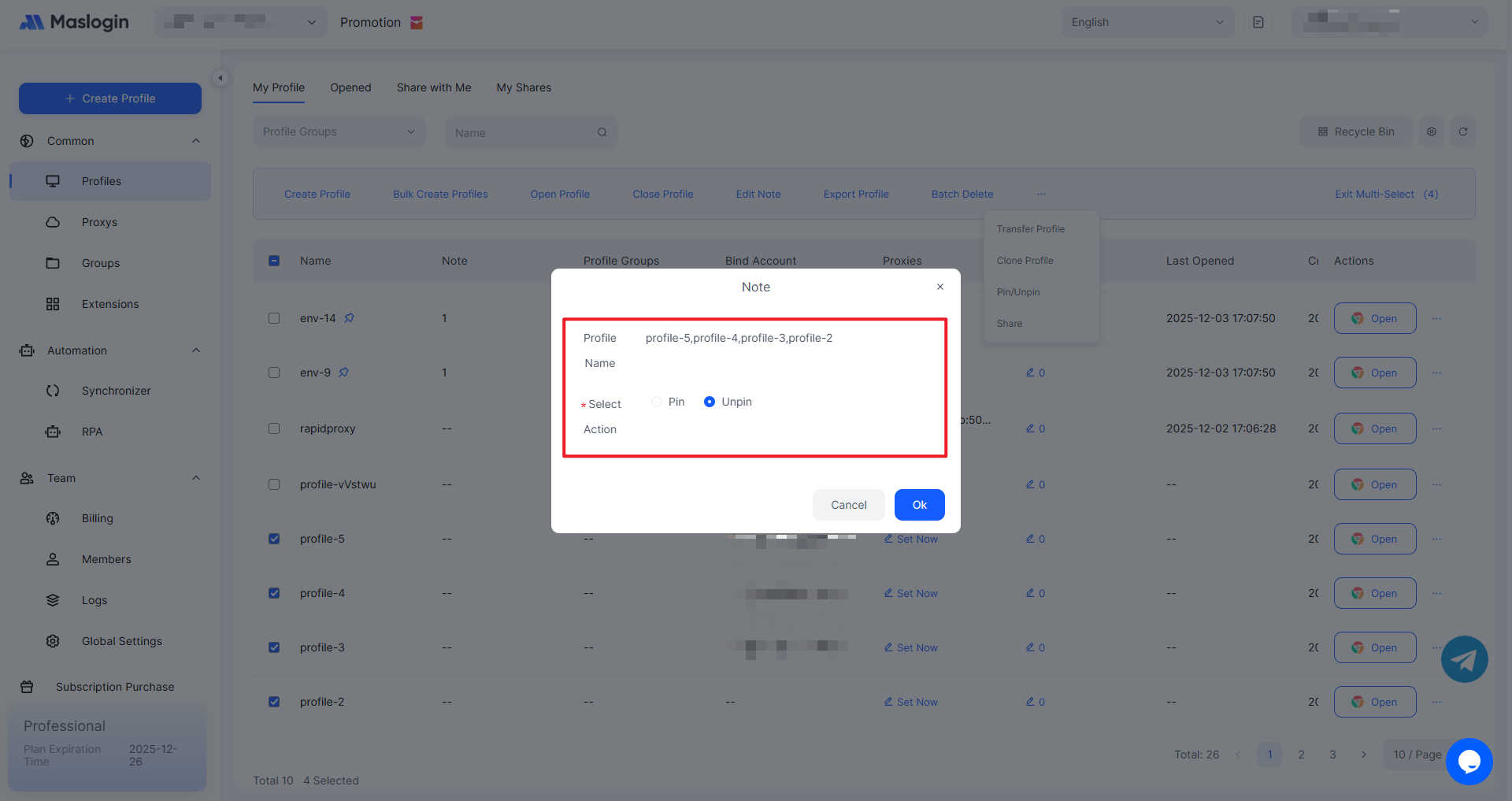Click Cancel in the Note dialog

coord(848,505)
